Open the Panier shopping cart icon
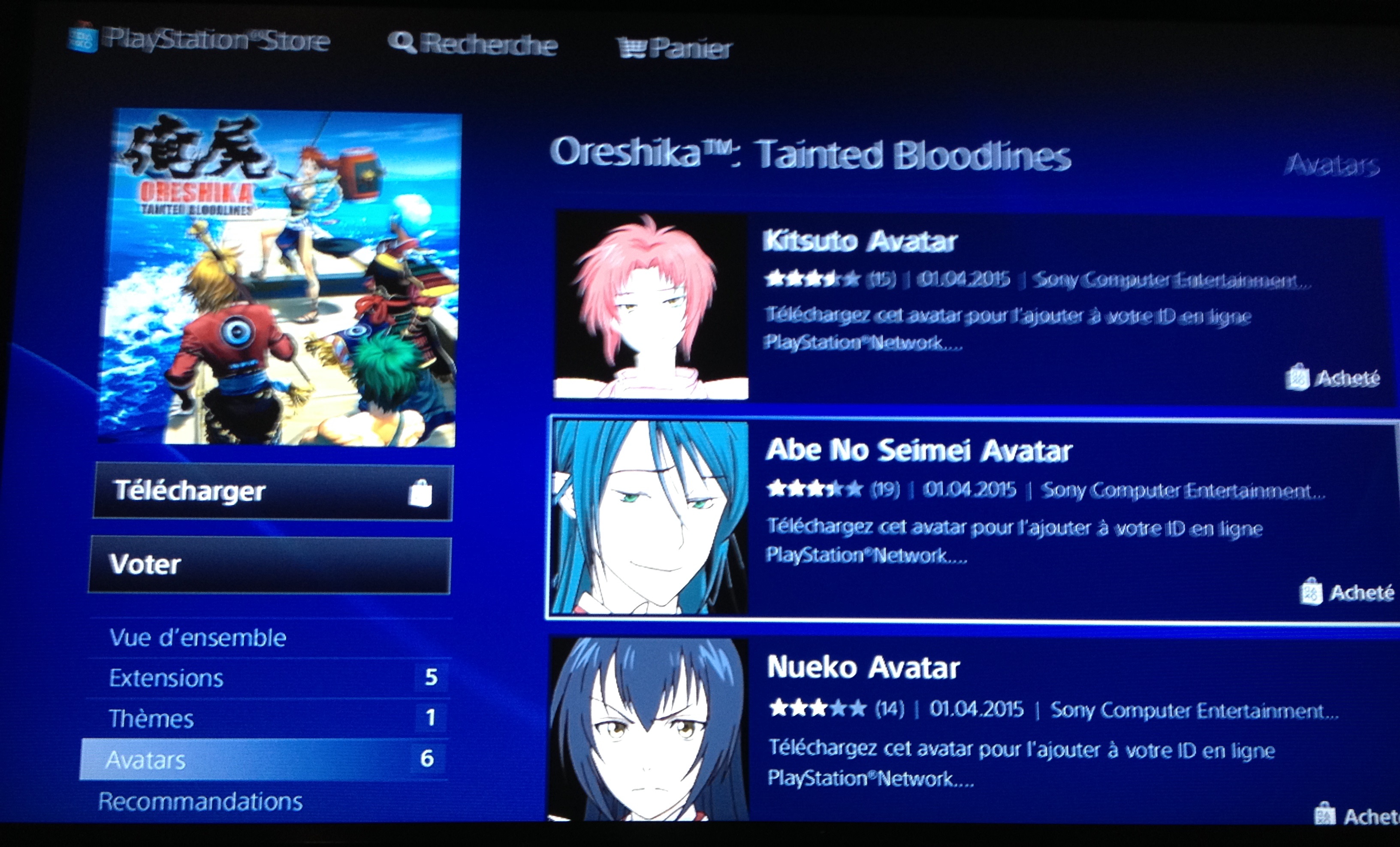 pyautogui.click(x=632, y=48)
